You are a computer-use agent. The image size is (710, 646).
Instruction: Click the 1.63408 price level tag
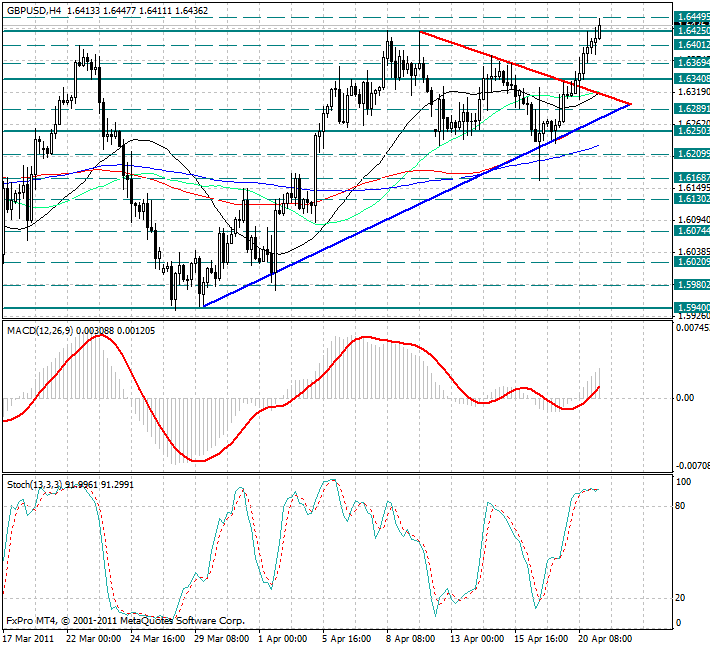point(692,79)
